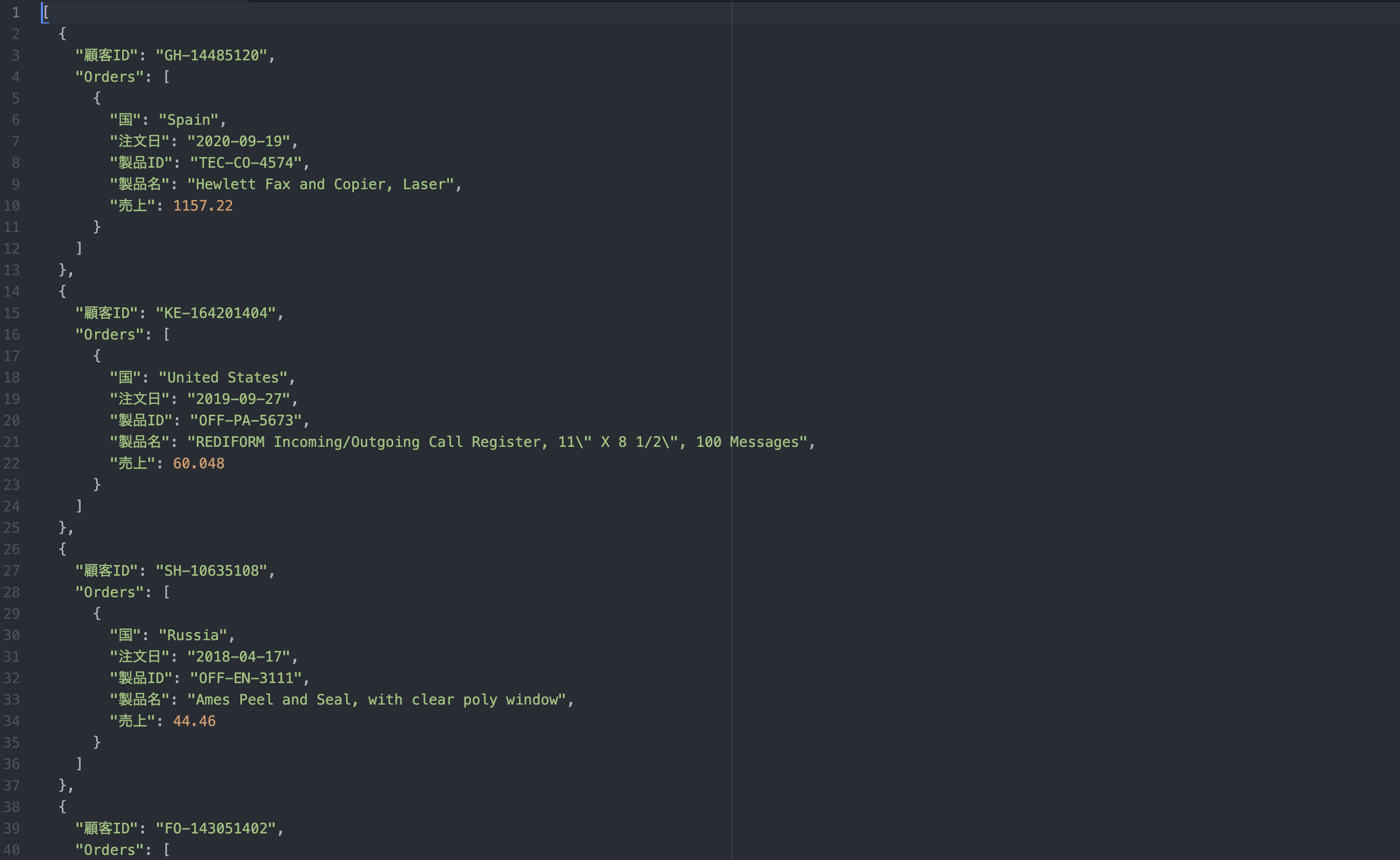Image resolution: width=1400 pixels, height=860 pixels.
Task: Click "Hewlett Fax and Copier, Laser" text
Action: [321, 184]
